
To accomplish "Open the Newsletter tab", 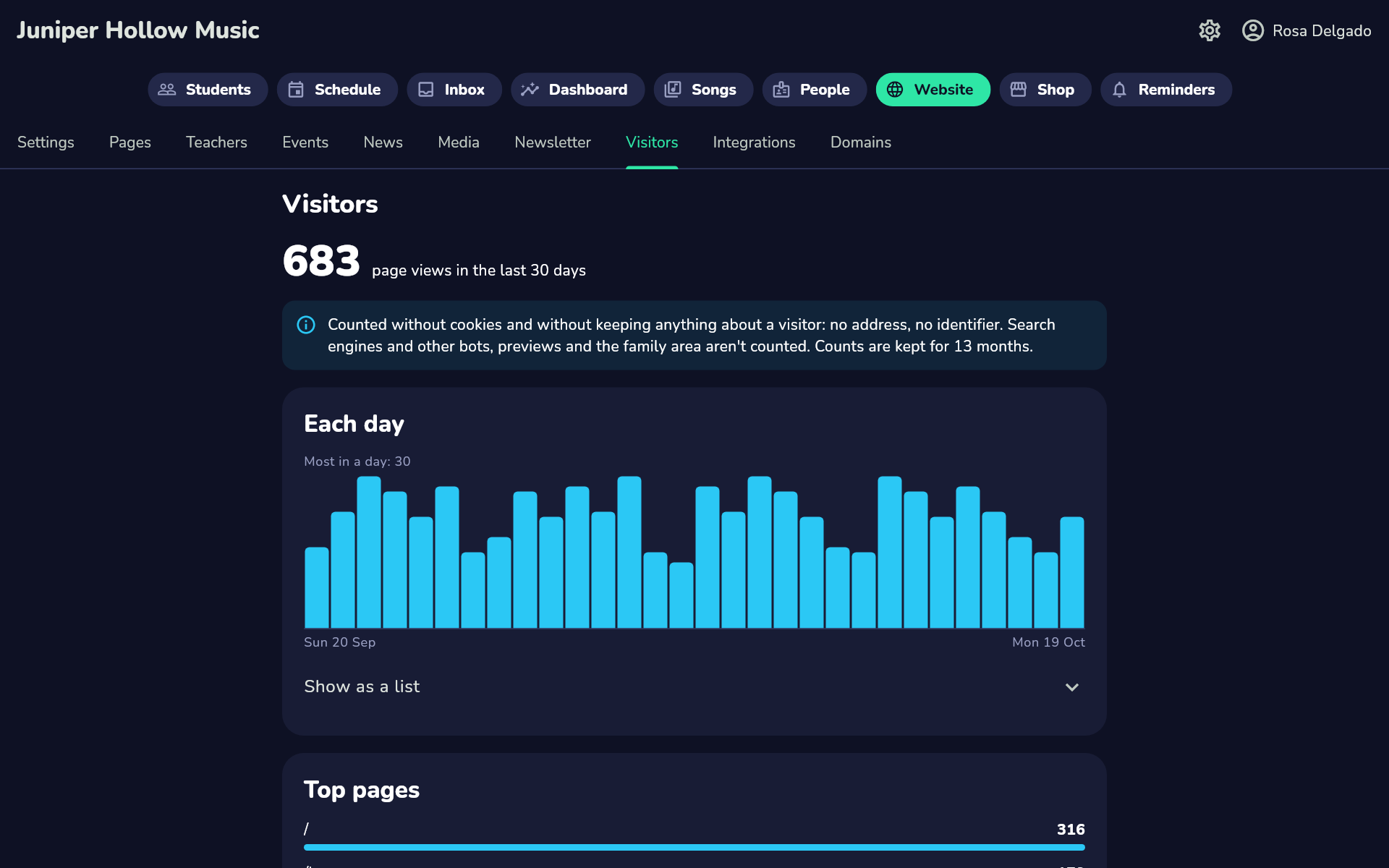I will (x=553, y=142).
